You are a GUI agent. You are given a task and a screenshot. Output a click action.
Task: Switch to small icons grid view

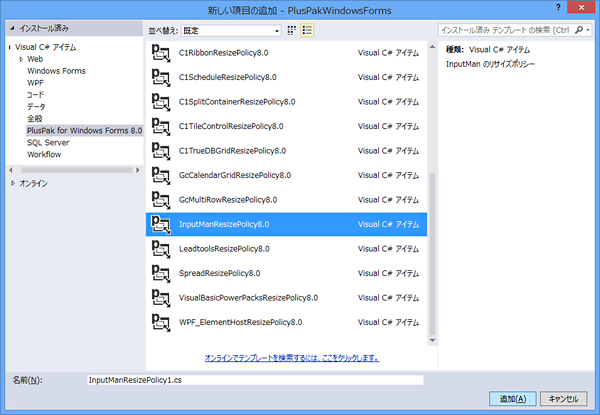292,30
